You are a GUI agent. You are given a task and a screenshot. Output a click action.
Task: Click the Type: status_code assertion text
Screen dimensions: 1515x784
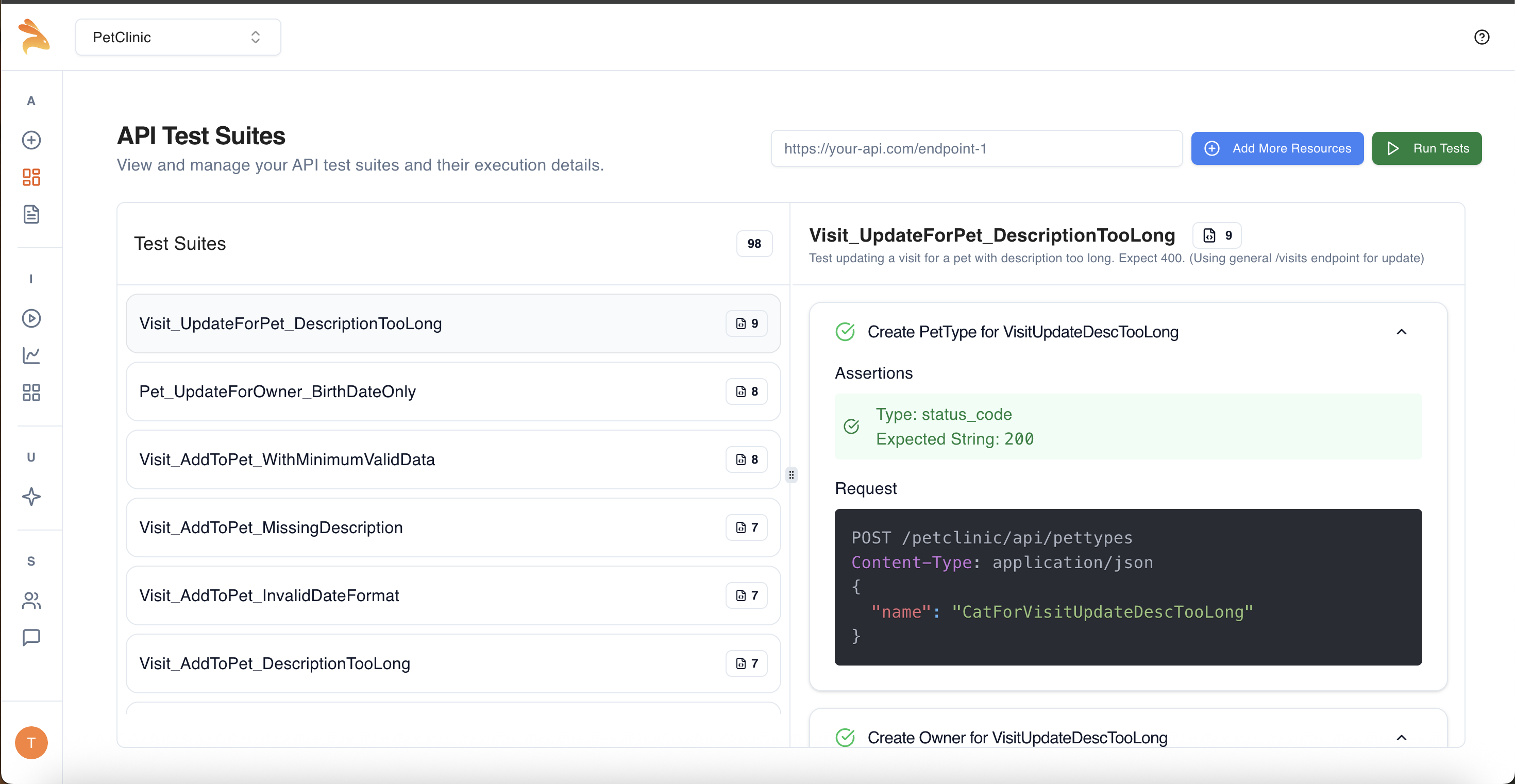pyautogui.click(x=944, y=414)
